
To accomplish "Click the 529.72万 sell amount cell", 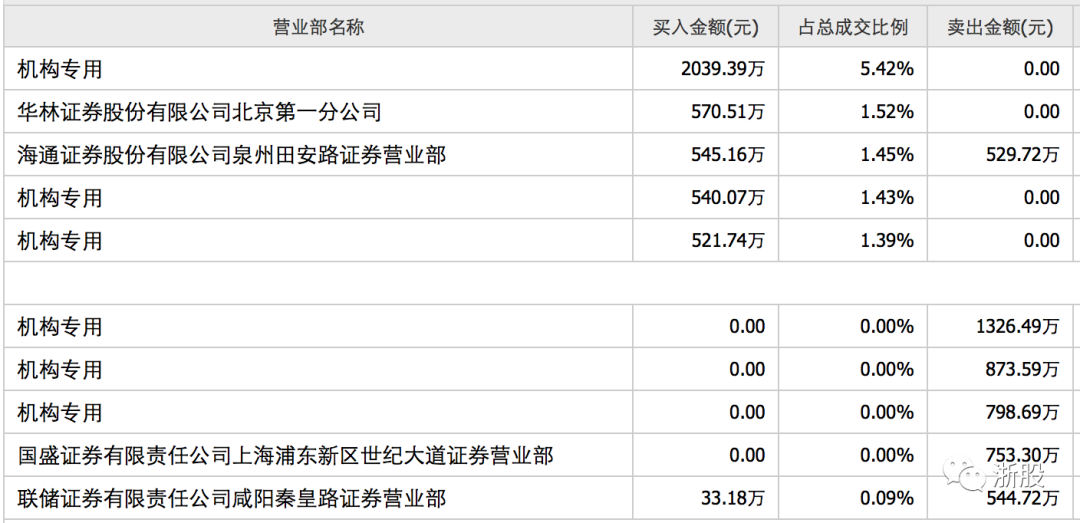I will (x=1022, y=155).
